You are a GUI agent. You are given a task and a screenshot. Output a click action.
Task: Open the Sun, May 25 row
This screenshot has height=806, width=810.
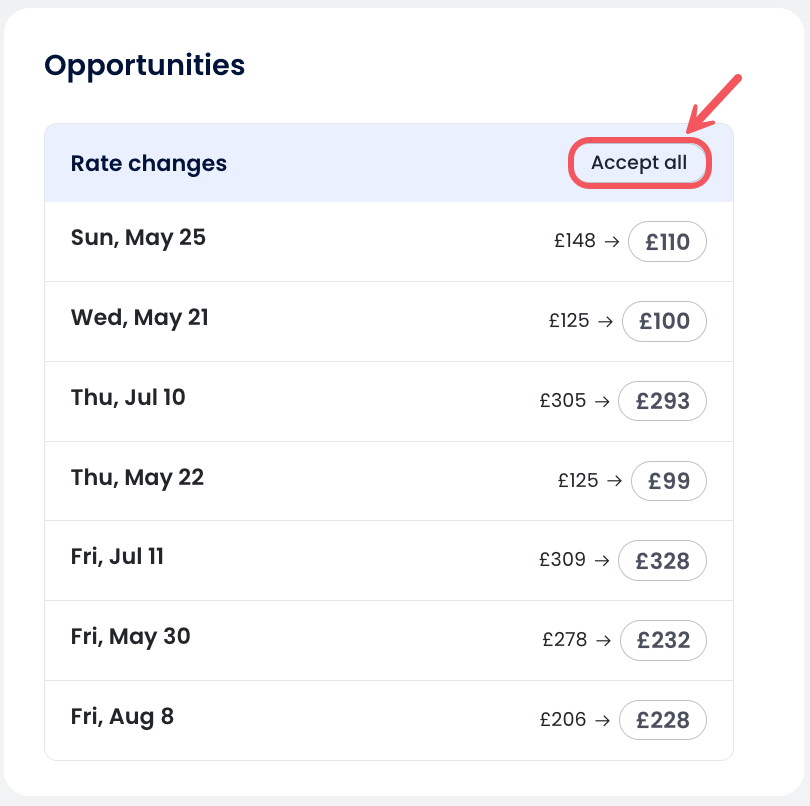tap(138, 238)
